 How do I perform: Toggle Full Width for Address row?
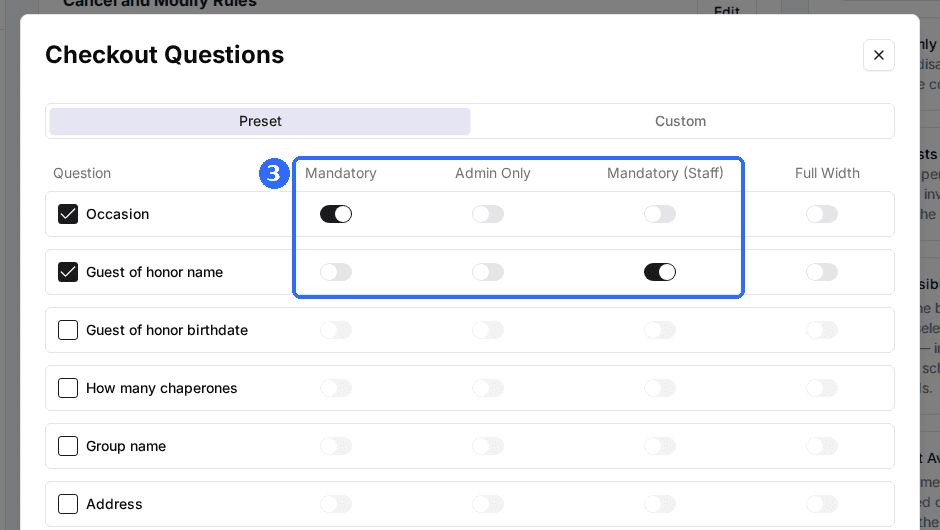[x=822, y=504]
